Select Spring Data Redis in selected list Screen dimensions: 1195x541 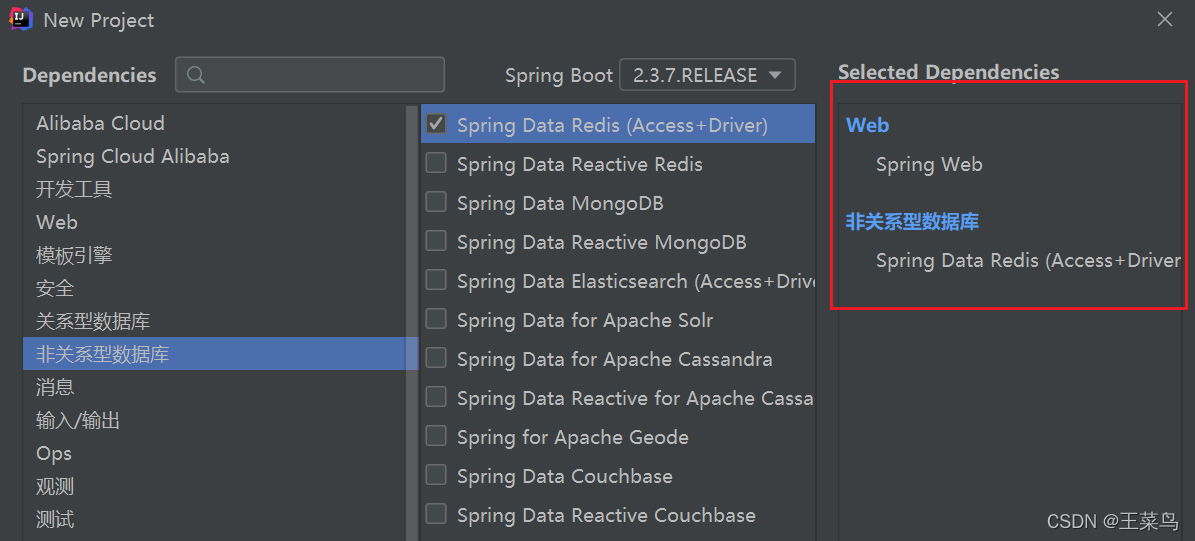[x=1028, y=261]
